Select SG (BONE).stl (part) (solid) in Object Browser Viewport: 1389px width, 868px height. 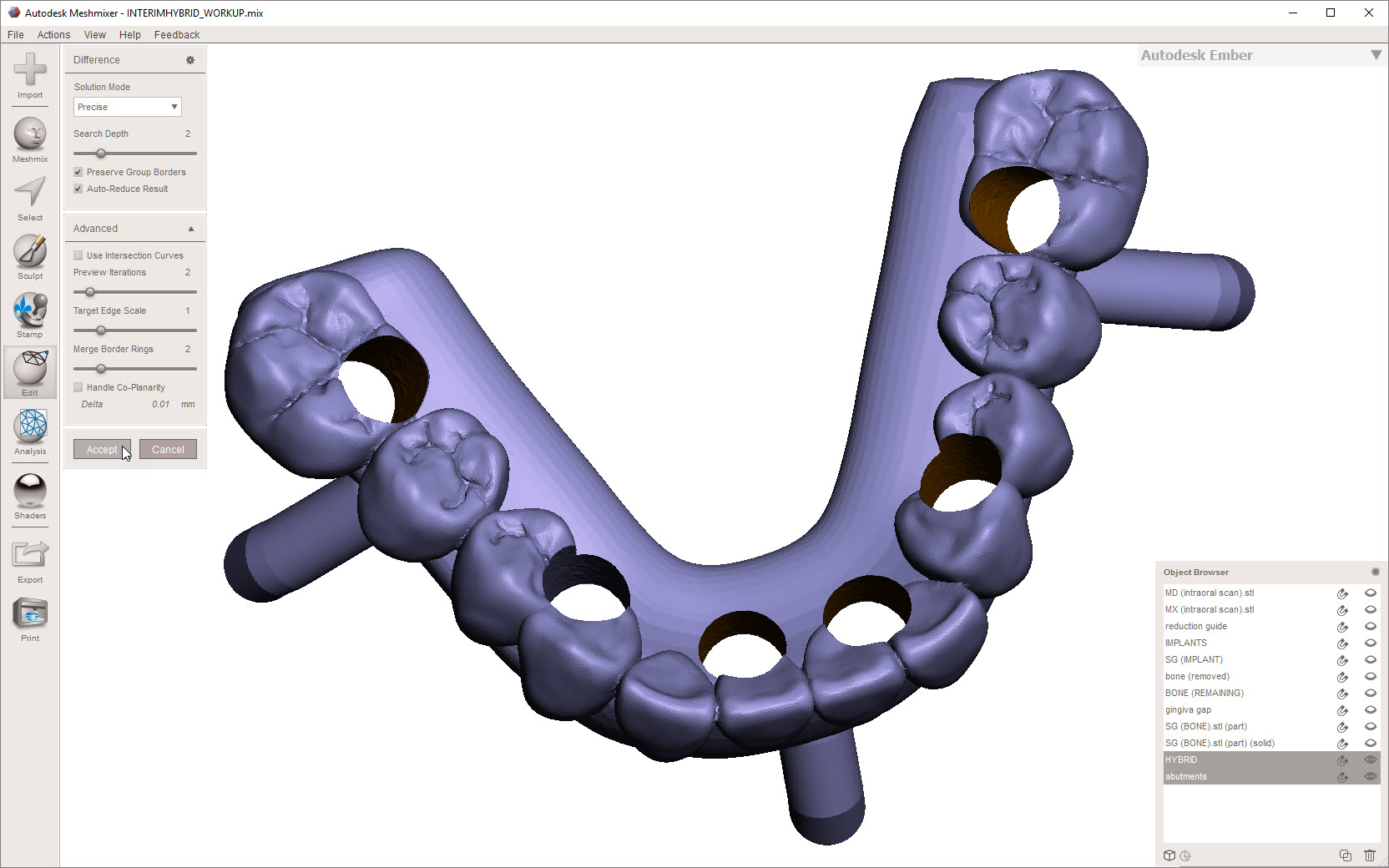pyautogui.click(x=1271, y=743)
